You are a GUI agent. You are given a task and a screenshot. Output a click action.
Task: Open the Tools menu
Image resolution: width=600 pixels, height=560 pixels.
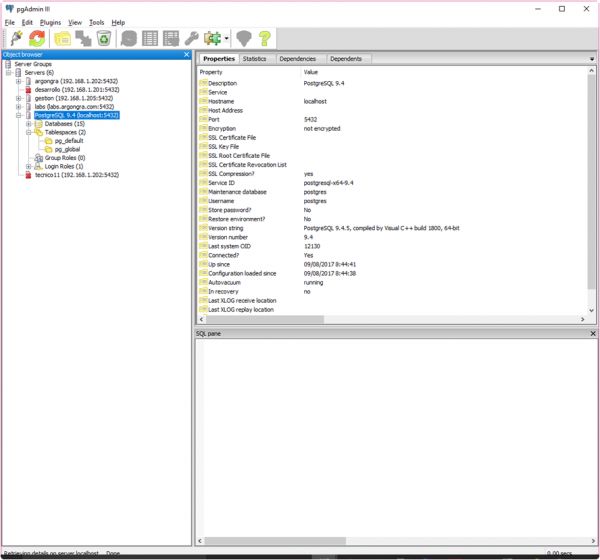pyautogui.click(x=96, y=22)
